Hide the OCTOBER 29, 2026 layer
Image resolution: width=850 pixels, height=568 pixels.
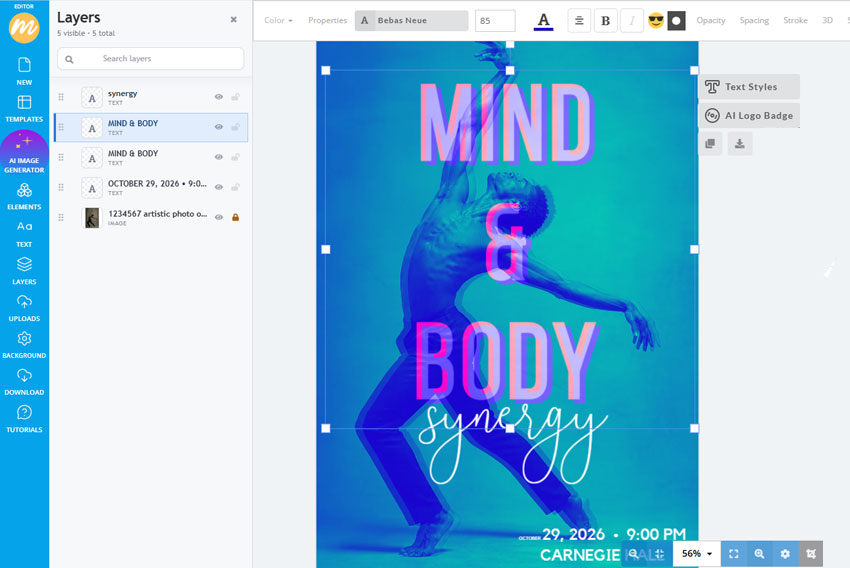coord(218,187)
